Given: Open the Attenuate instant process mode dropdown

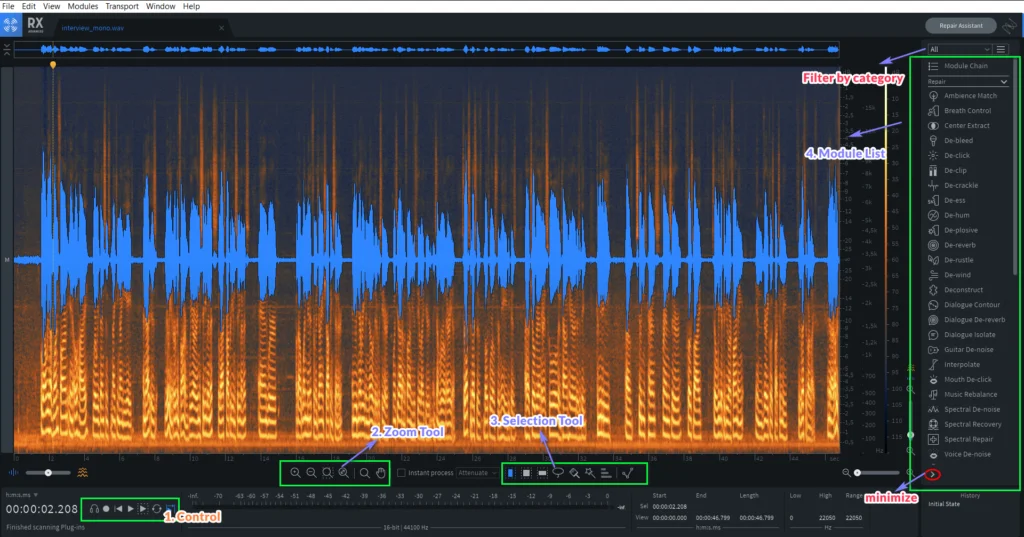Looking at the screenshot, I should pos(476,473).
